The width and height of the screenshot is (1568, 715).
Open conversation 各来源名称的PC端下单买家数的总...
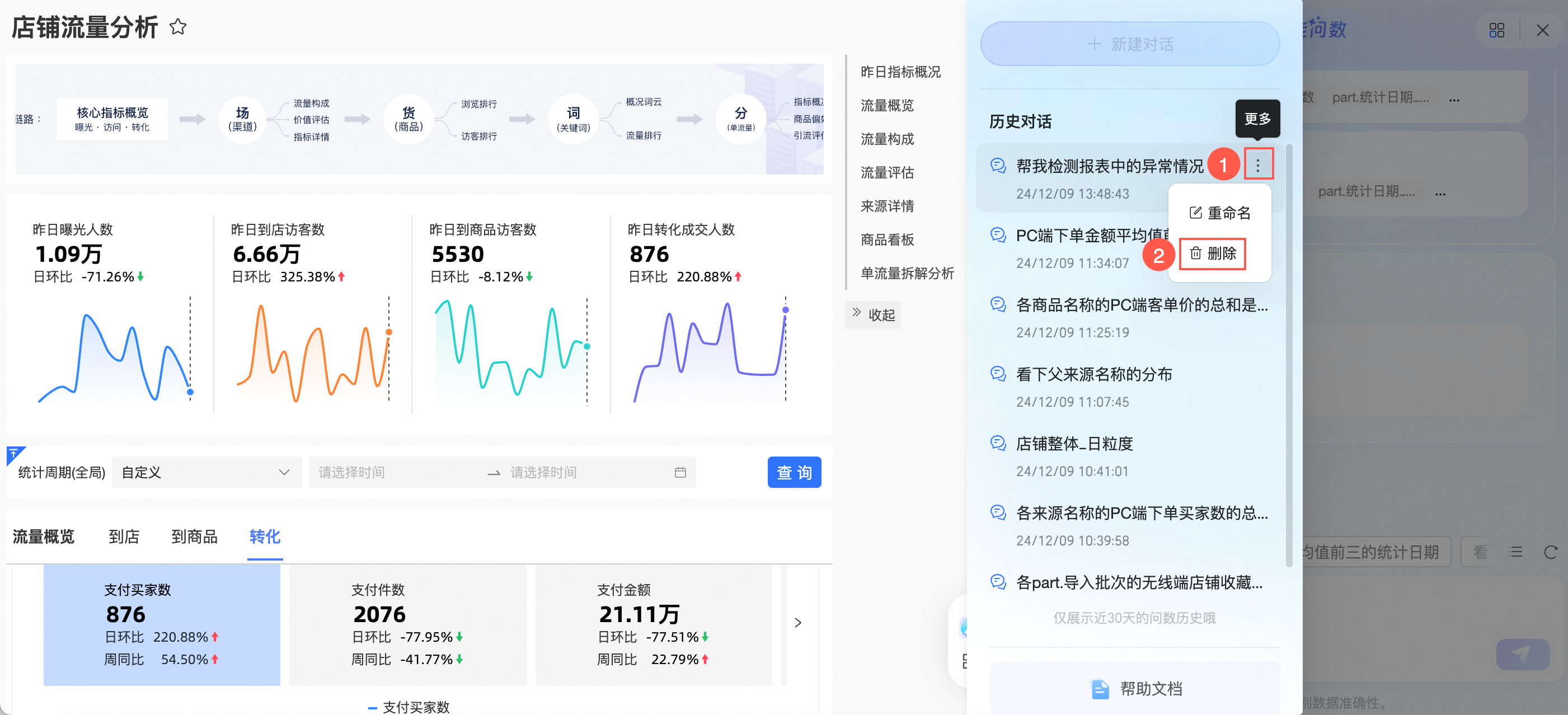[x=1130, y=526]
